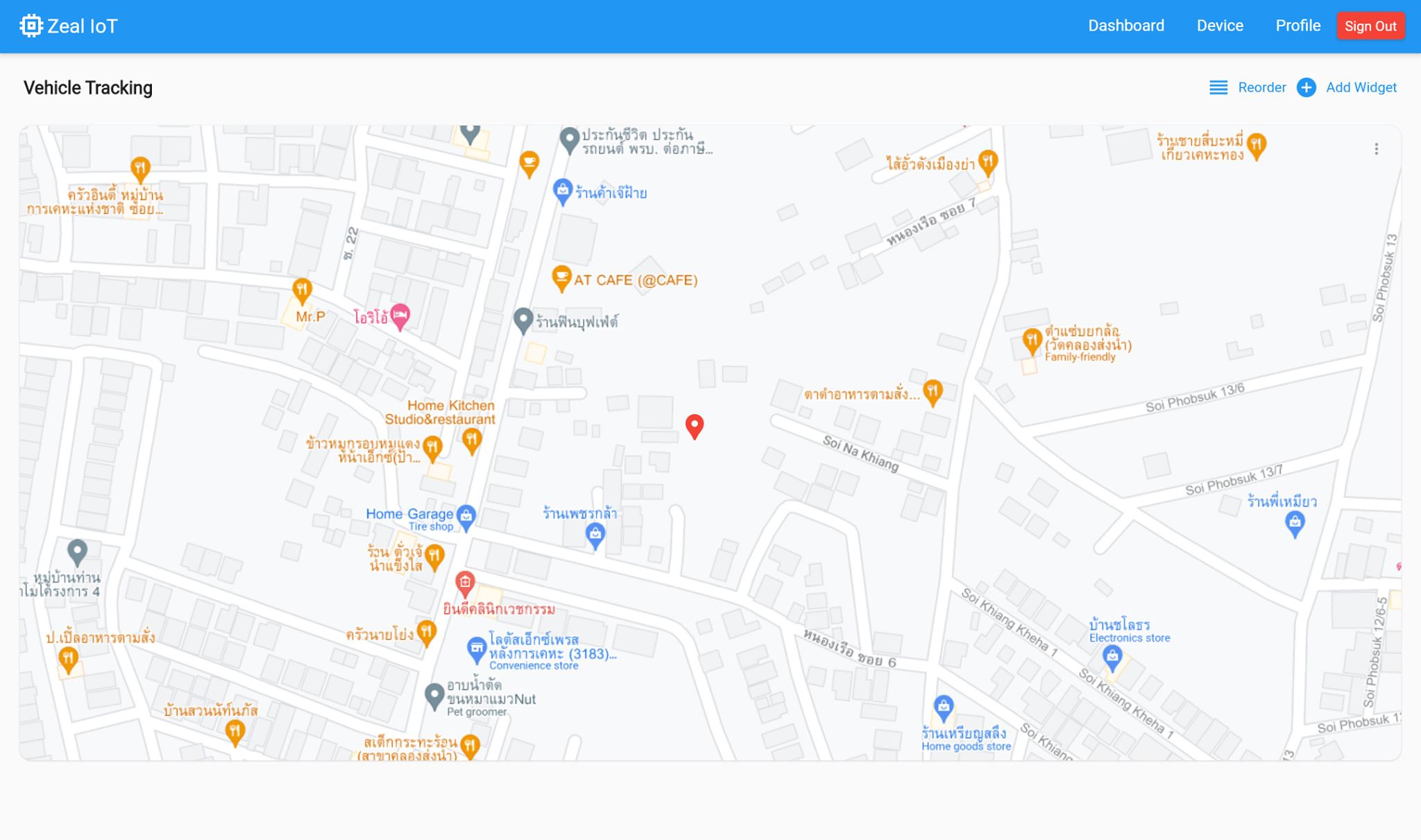Click the Reorder text button
This screenshot has height=840, width=1421.
pyautogui.click(x=1261, y=87)
